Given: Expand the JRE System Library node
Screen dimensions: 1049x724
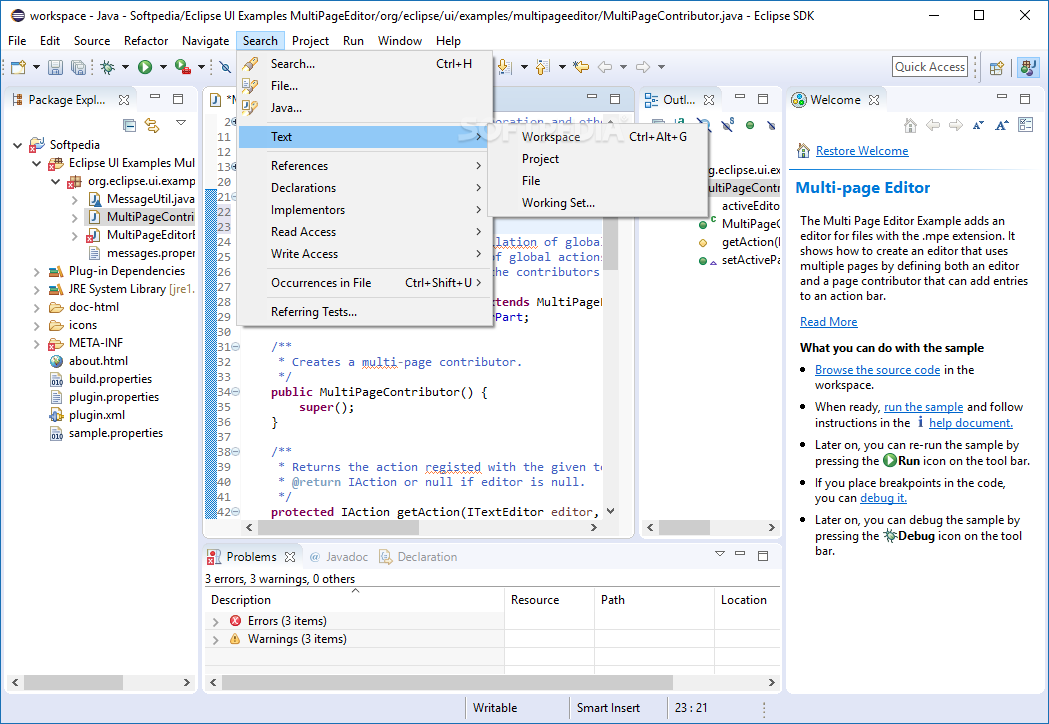Looking at the screenshot, I should pyautogui.click(x=37, y=290).
